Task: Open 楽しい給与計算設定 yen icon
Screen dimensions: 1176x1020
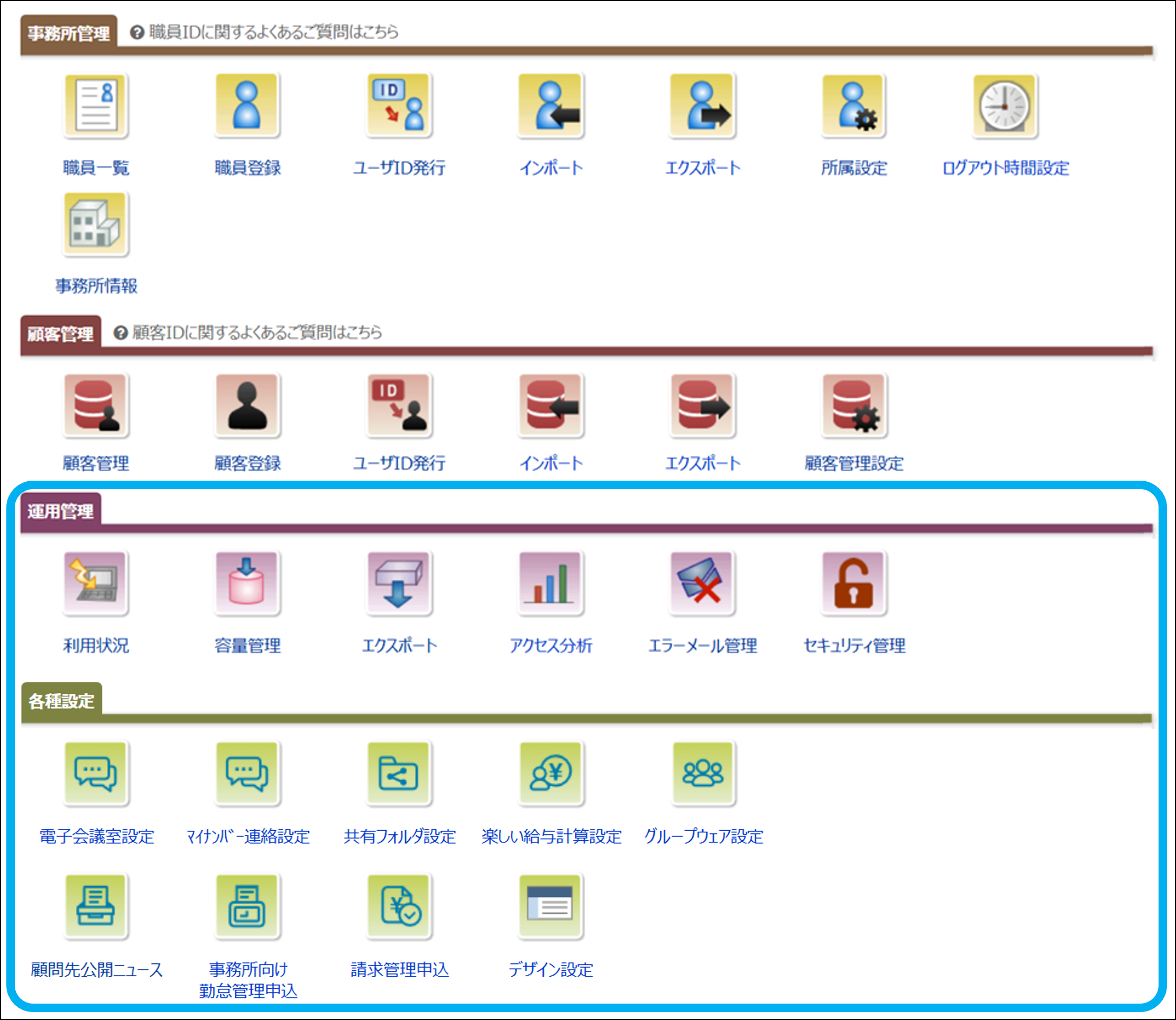Action: pos(550,774)
